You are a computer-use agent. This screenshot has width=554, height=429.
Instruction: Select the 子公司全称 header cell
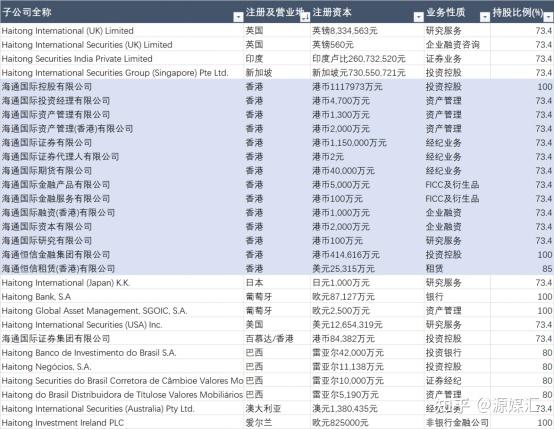click(x=122, y=12)
